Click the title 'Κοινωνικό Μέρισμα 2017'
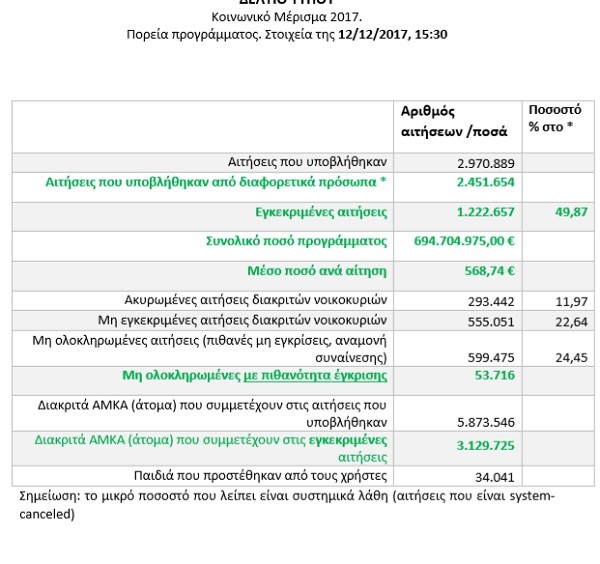Image resolution: width=600 pixels, height=564 pixels. pos(287,17)
